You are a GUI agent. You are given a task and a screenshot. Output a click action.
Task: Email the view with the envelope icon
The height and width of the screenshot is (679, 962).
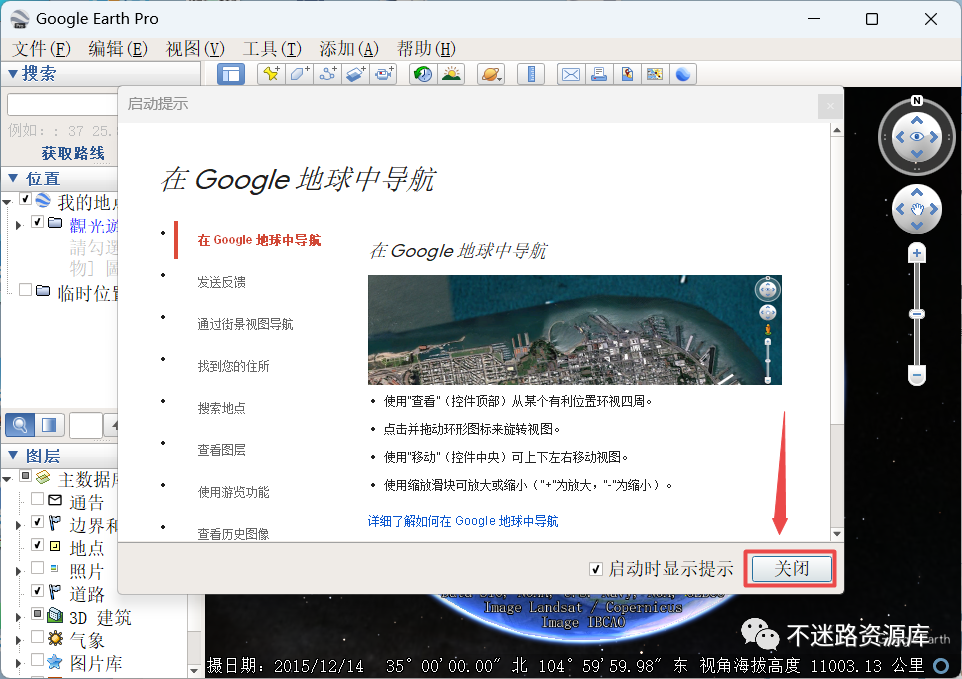pos(571,74)
